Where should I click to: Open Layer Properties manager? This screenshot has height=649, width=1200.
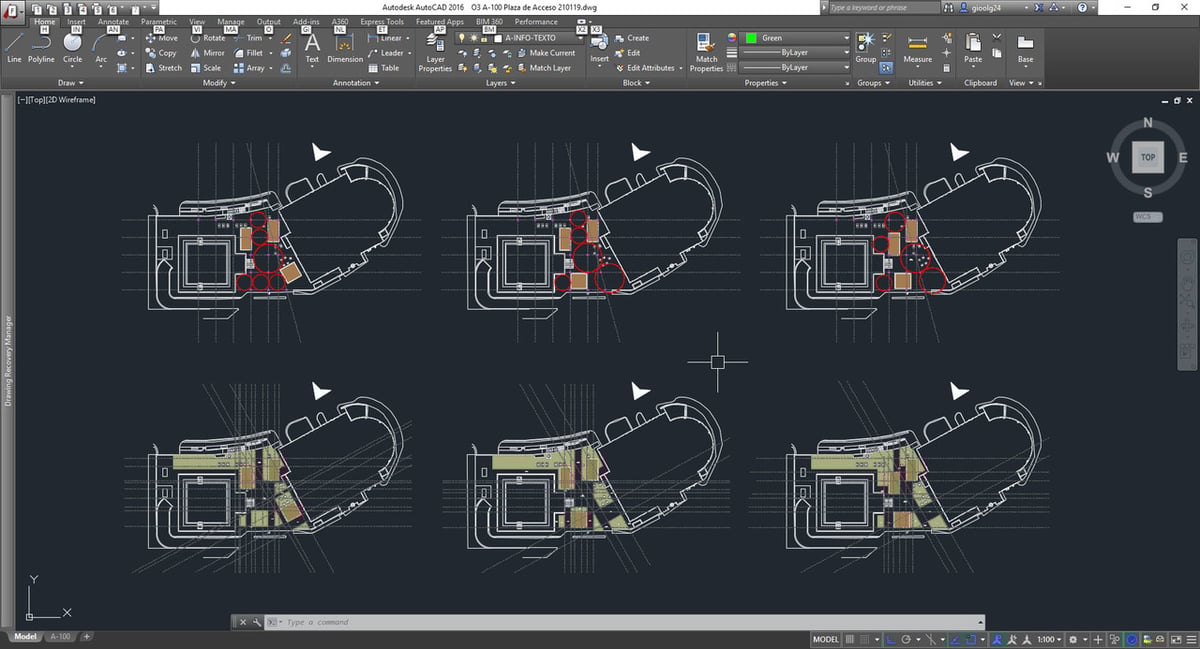(x=435, y=55)
